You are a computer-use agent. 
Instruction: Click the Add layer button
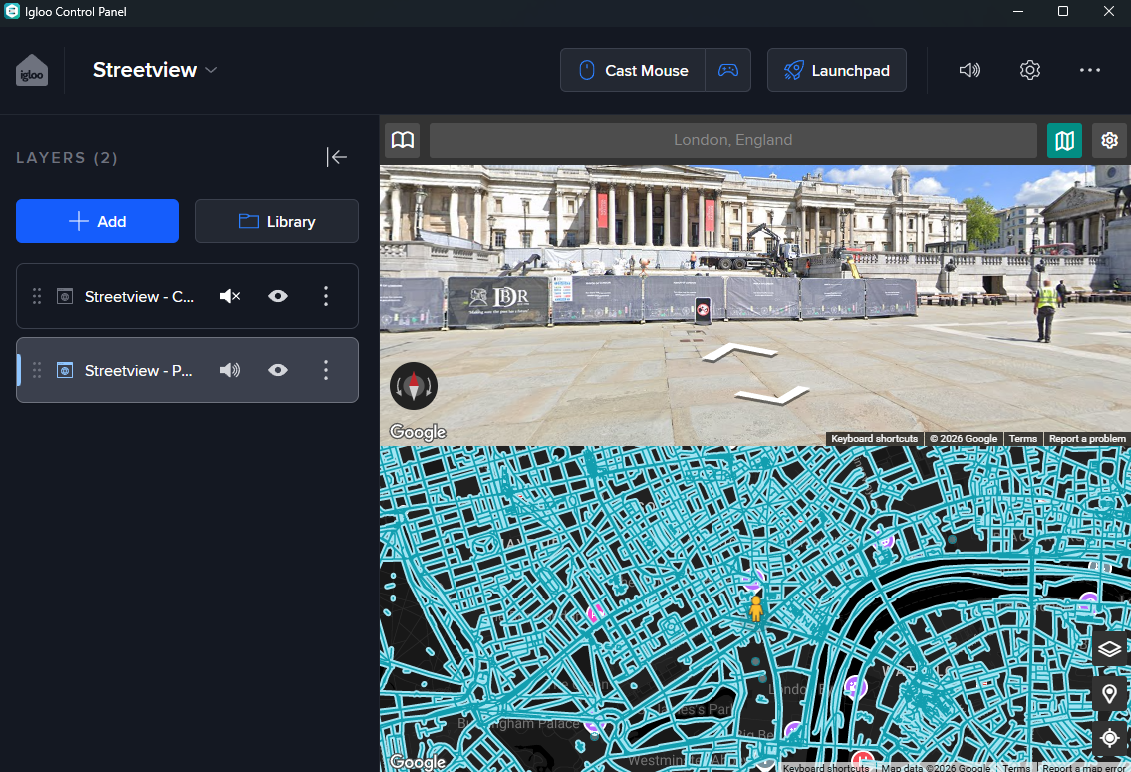[x=97, y=221]
